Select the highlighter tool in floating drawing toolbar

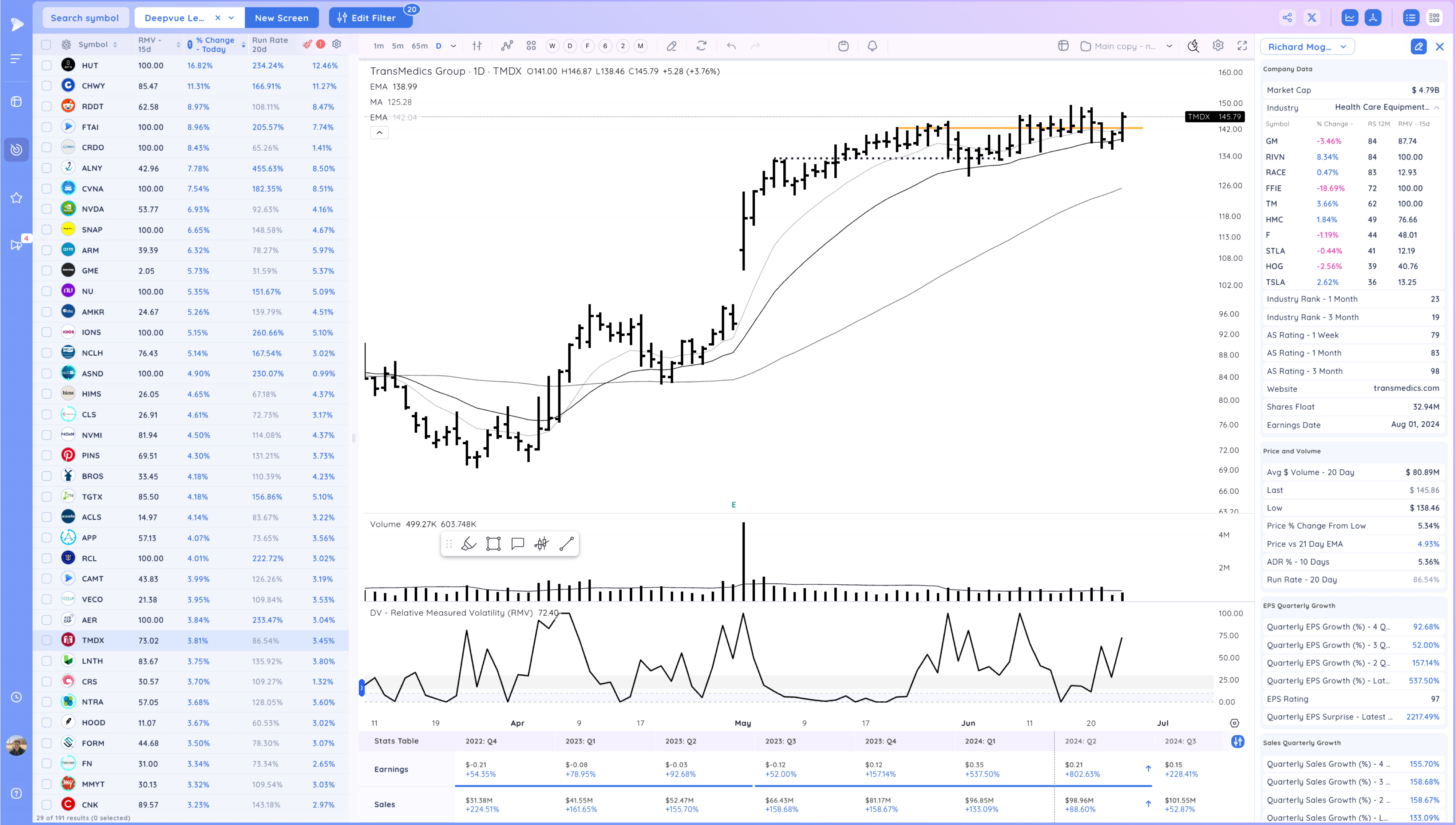[469, 544]
